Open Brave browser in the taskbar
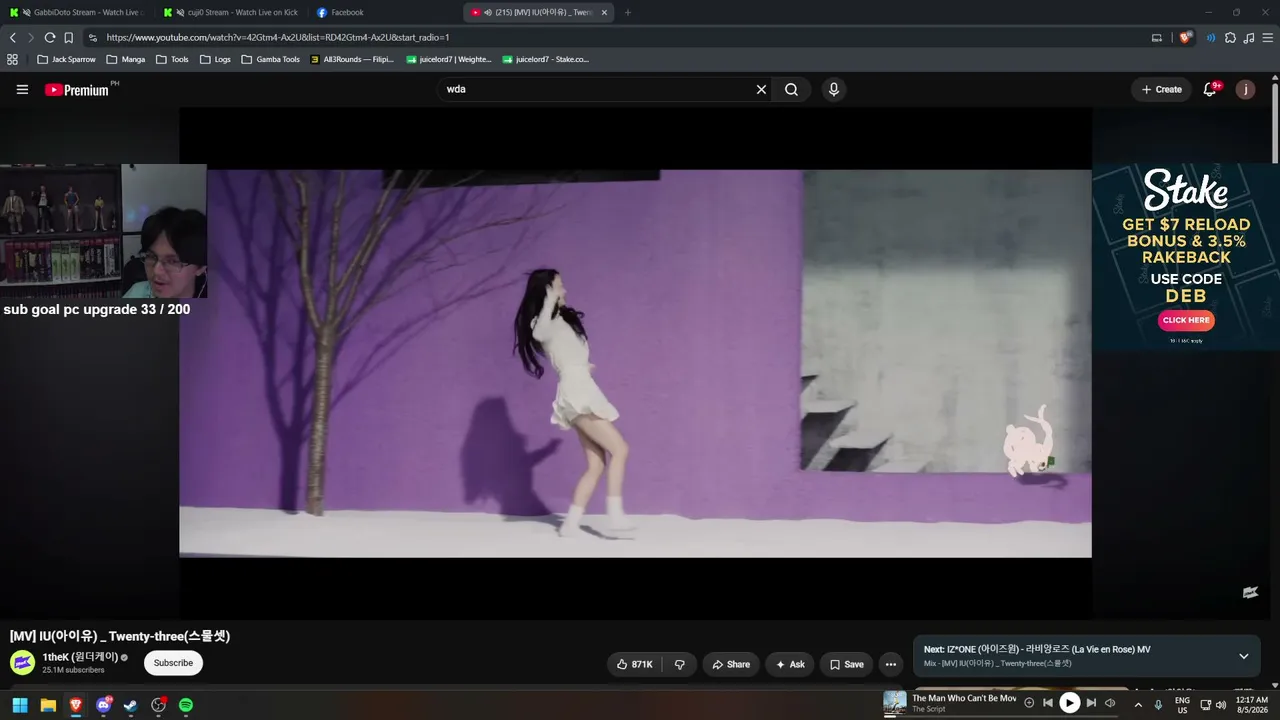This screenshot has width=1280, height=720. pos(76,705)
